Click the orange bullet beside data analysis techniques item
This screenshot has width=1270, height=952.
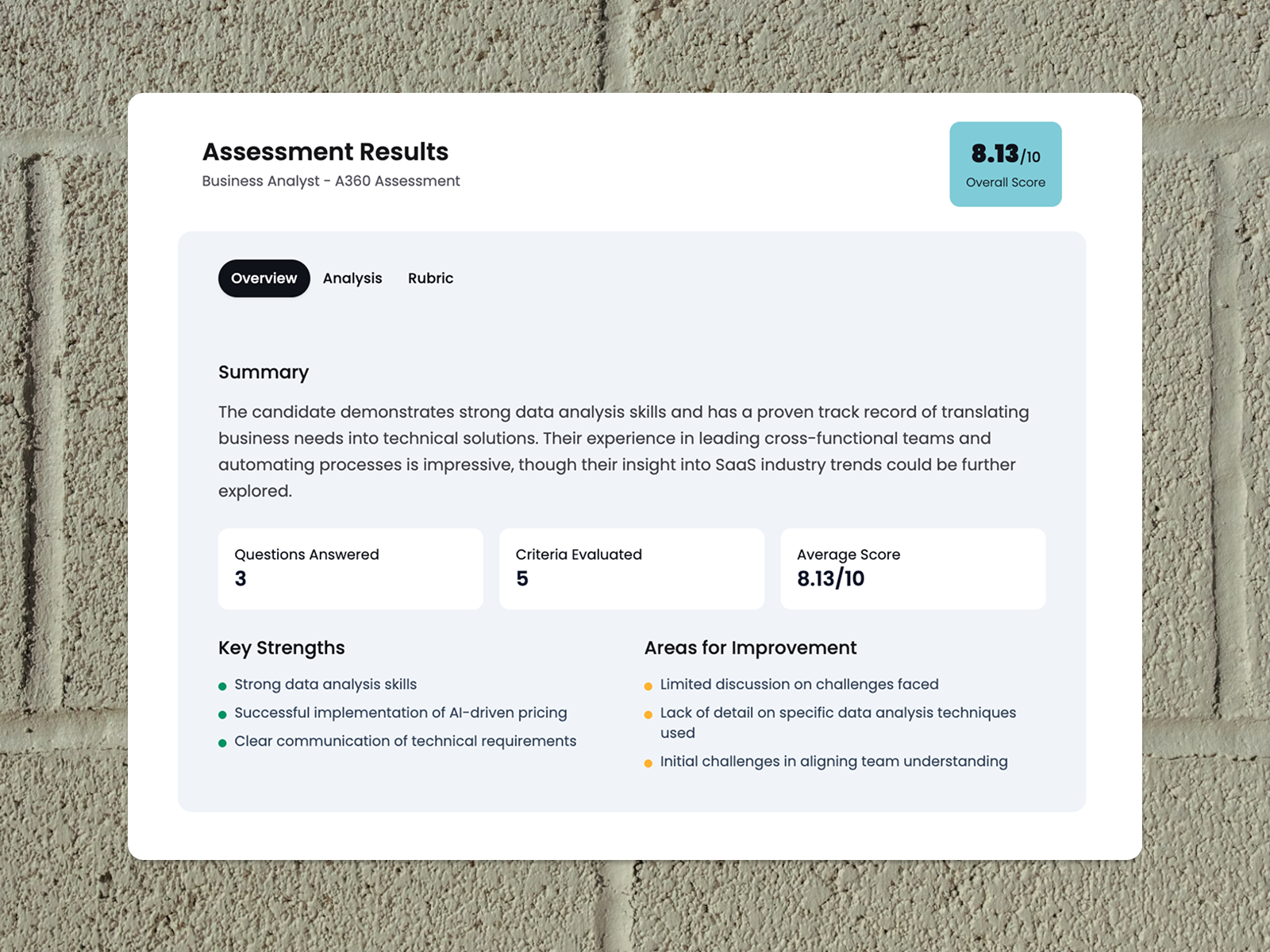click(x=649, y=713)
